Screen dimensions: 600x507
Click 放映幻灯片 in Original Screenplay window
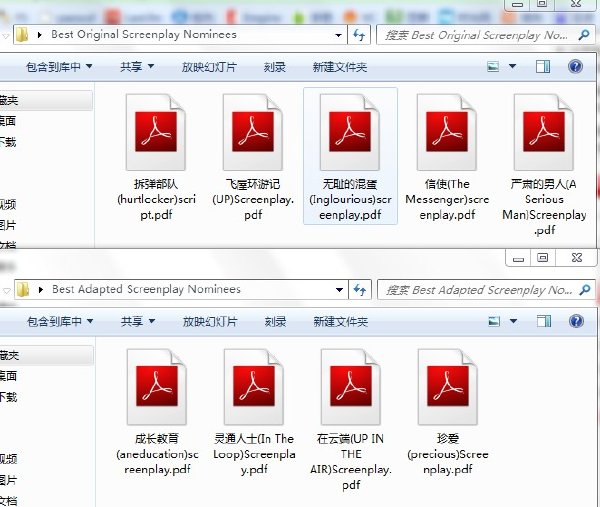click(209, 67)
